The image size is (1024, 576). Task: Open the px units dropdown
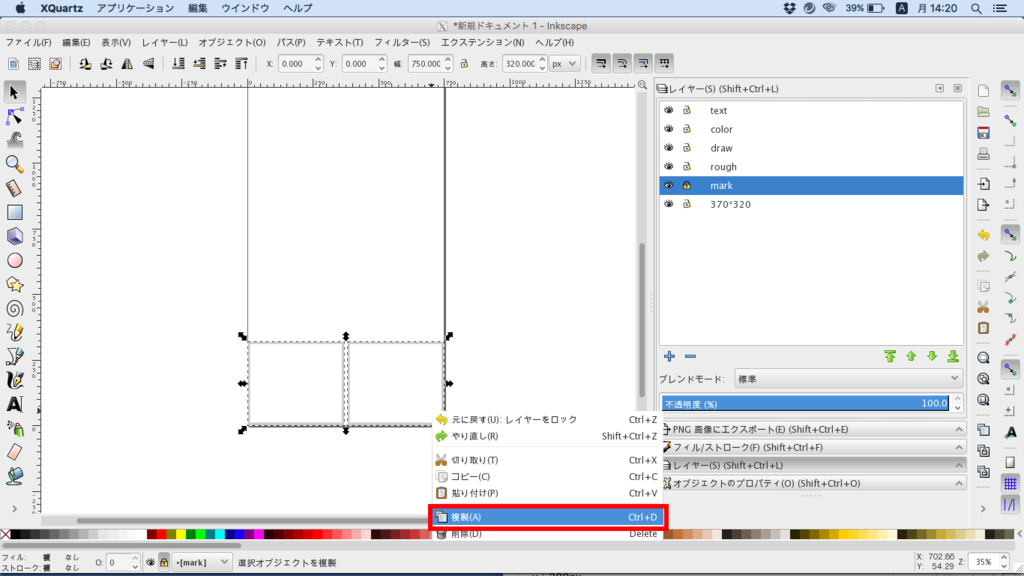coord(564,63)
